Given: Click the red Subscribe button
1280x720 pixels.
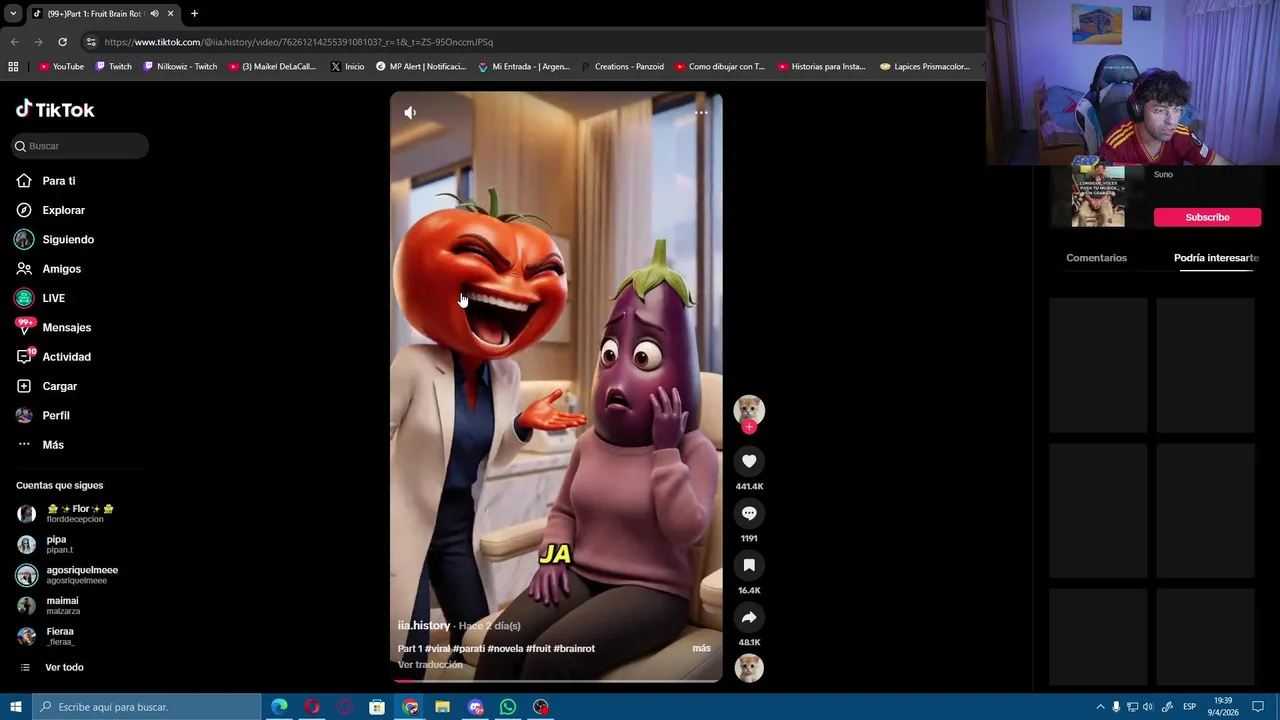Looking at the screenshot, I should [x=1207, y=217].
